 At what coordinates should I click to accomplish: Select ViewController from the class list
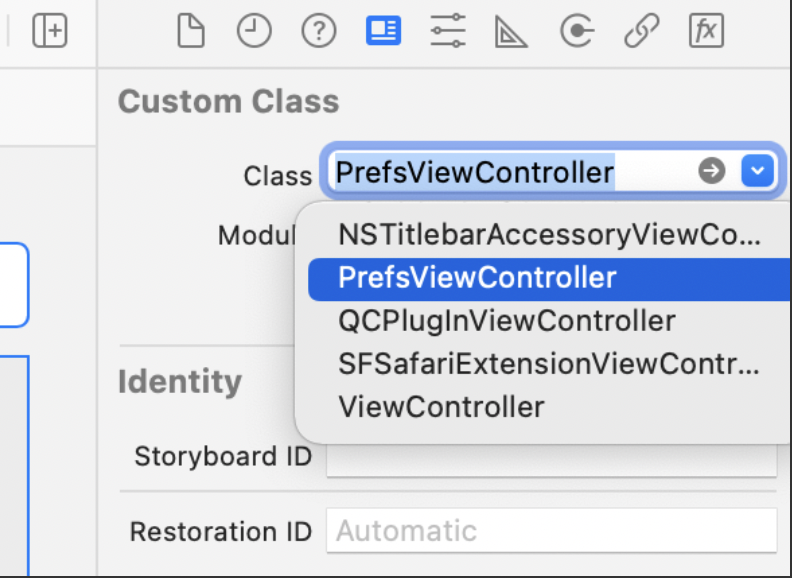point(549,407)
